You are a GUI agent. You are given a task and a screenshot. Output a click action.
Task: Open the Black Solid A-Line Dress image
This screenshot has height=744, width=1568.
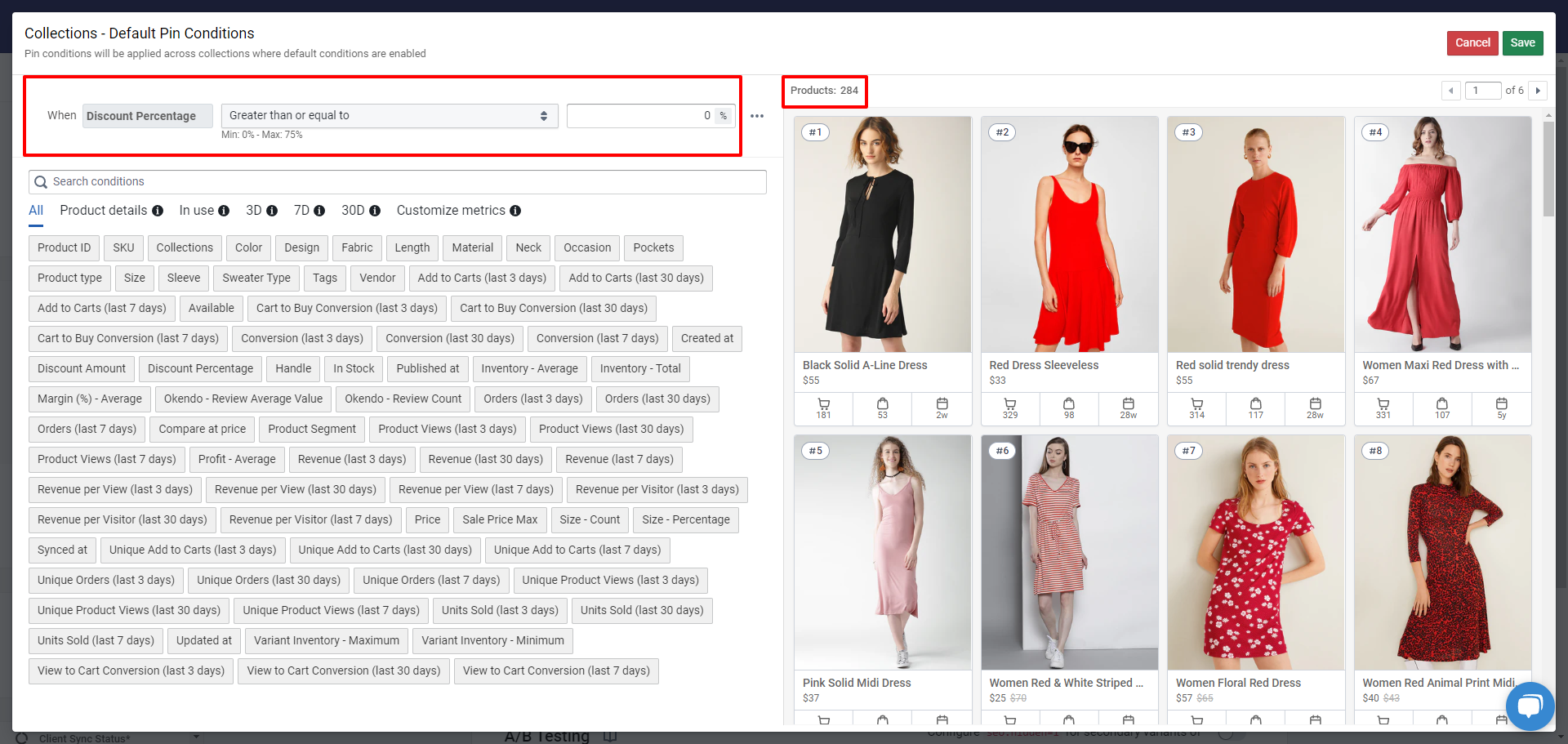click(883, 234)
